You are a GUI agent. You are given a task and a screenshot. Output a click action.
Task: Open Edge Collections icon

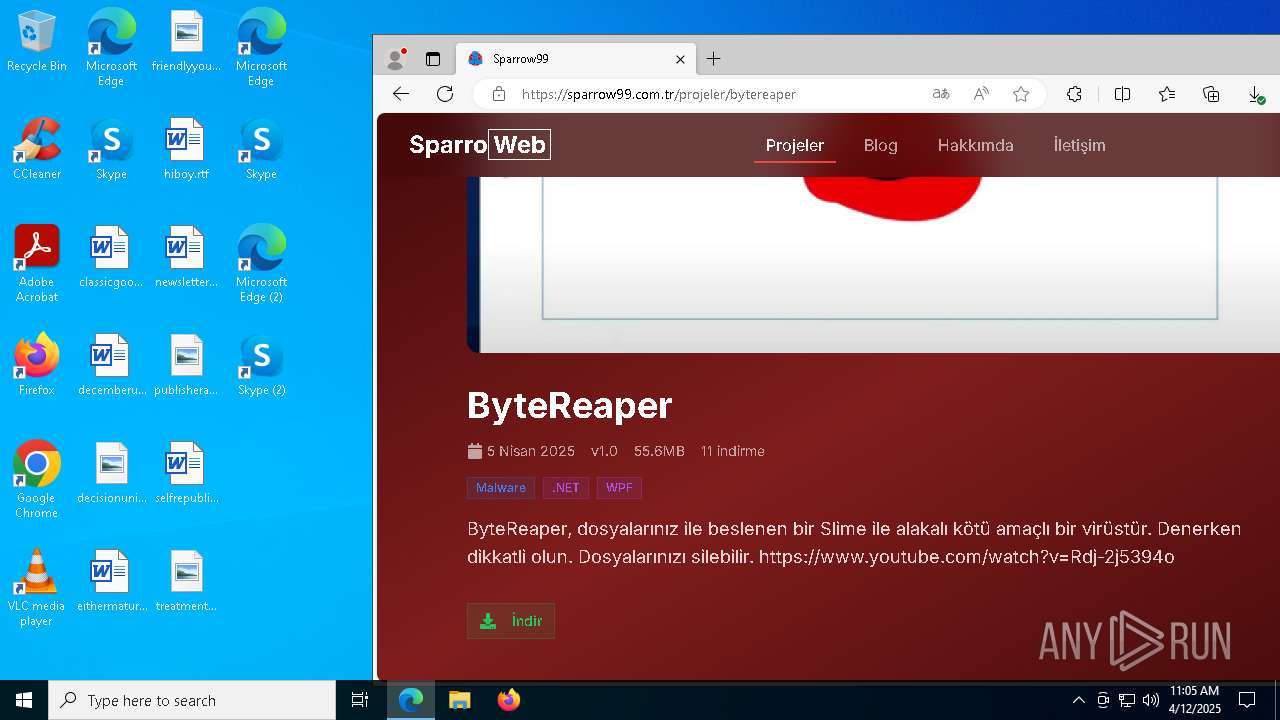click(1211, 94)
